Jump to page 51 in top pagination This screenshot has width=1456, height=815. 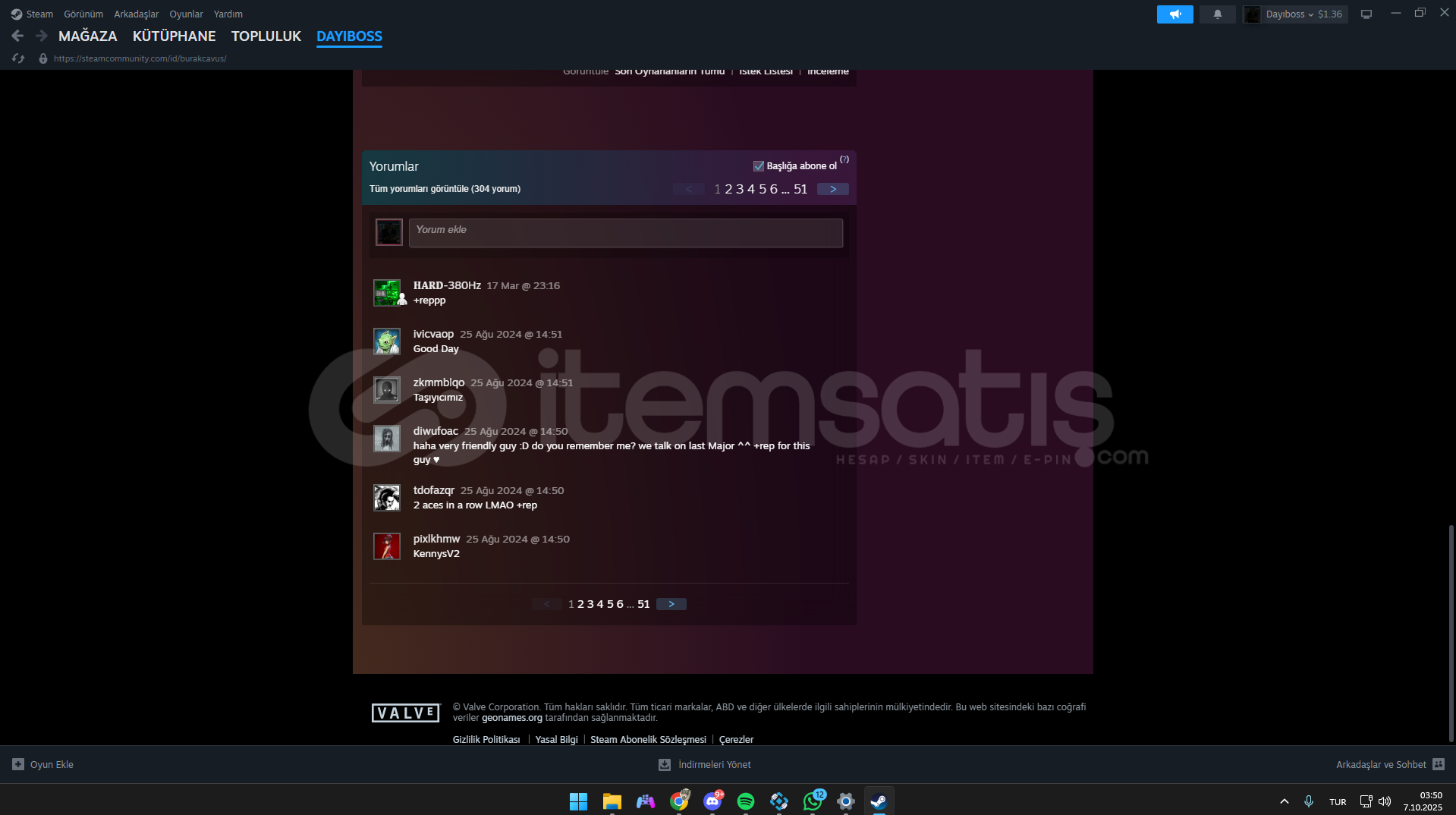tap(800, 189)
